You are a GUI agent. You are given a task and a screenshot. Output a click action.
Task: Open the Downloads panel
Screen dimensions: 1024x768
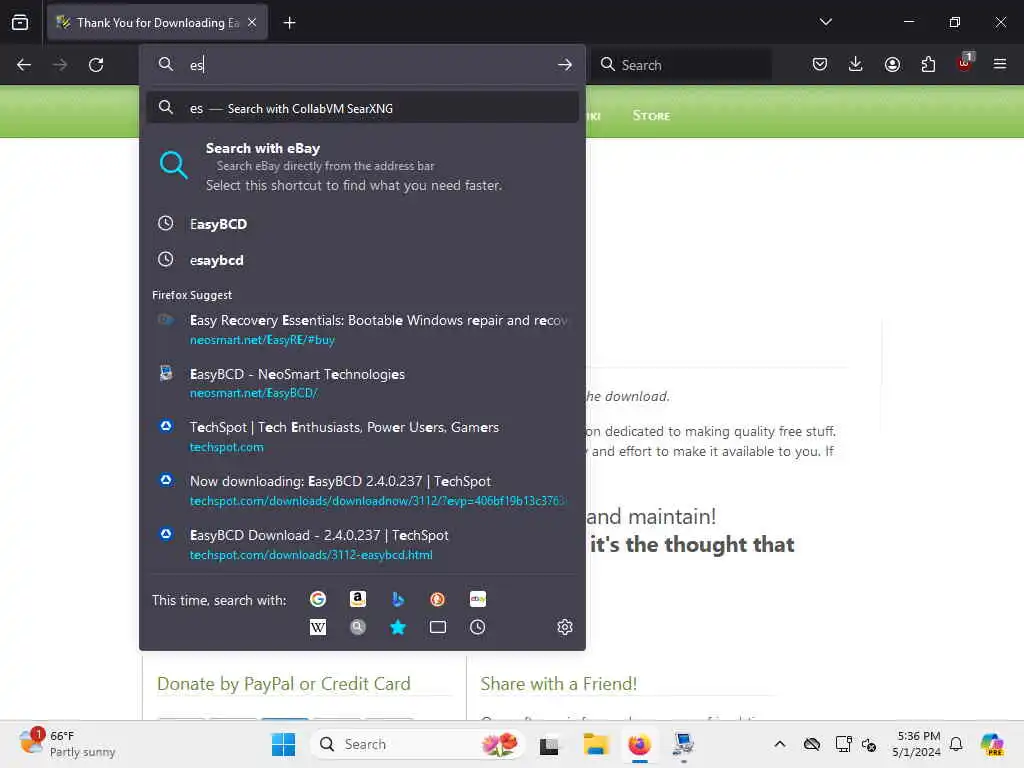(856, 64)
